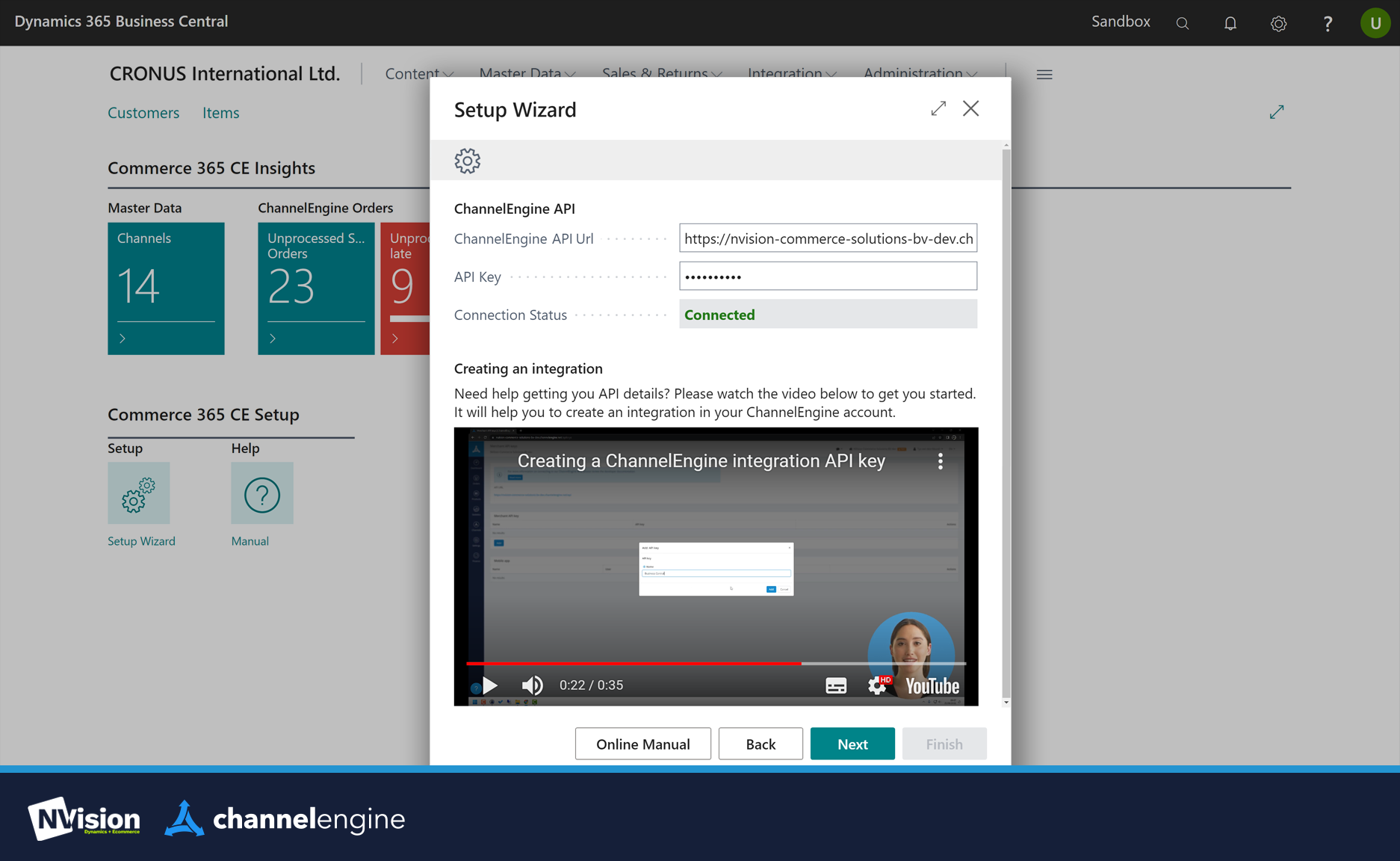Image resolution: width=1400 pixels, height=861 pixels.
Task: Expand the Setup Wizard dialog to full size
Action: coord(938,108)
